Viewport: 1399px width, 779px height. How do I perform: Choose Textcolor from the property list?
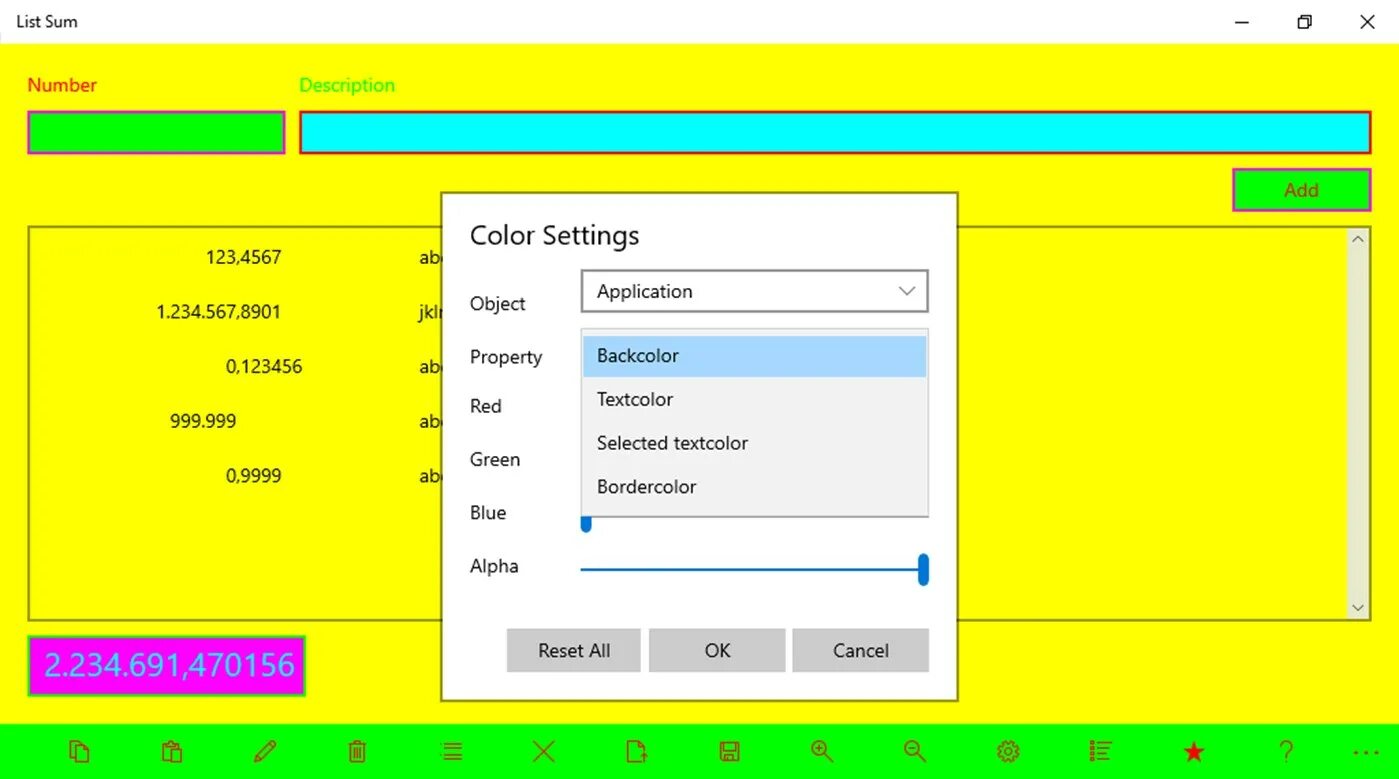[755, 399]
